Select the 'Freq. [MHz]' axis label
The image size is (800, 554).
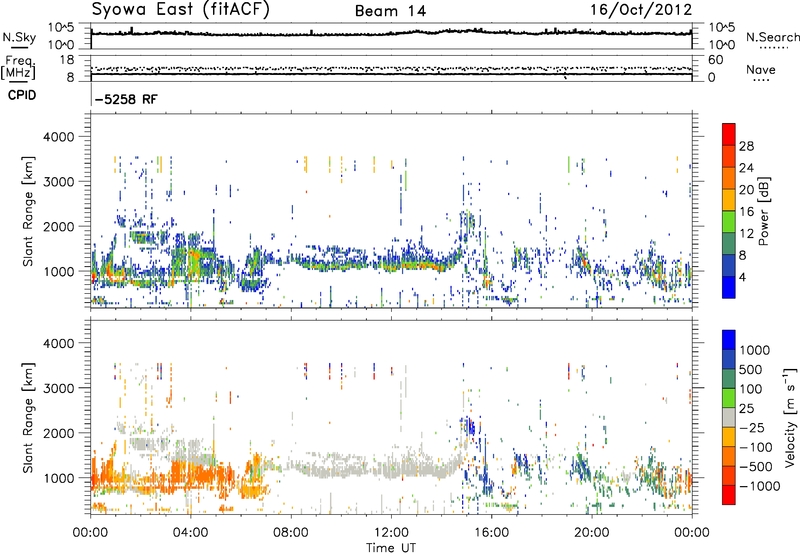click(x=18, y=68)
